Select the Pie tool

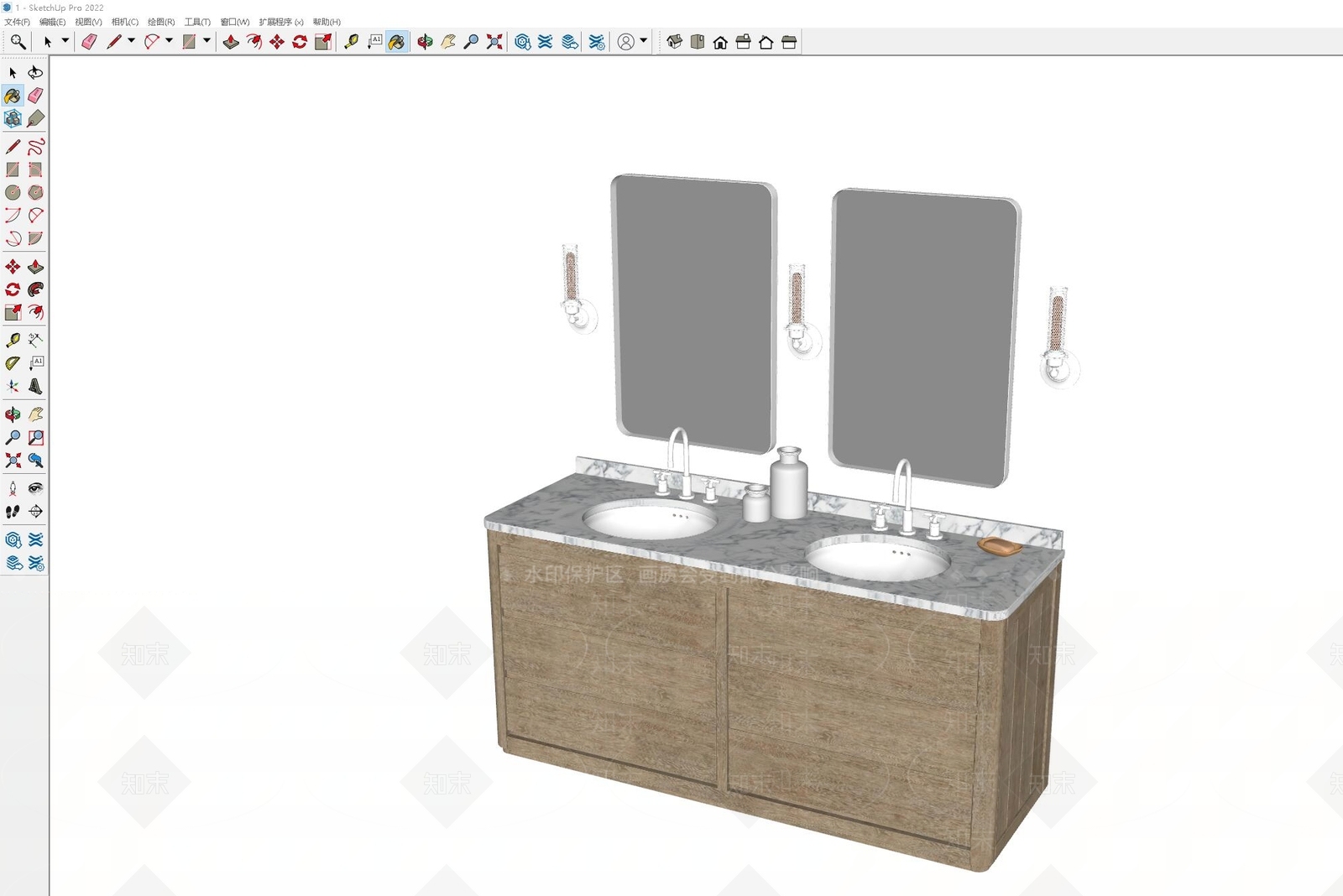pos(35,238)
